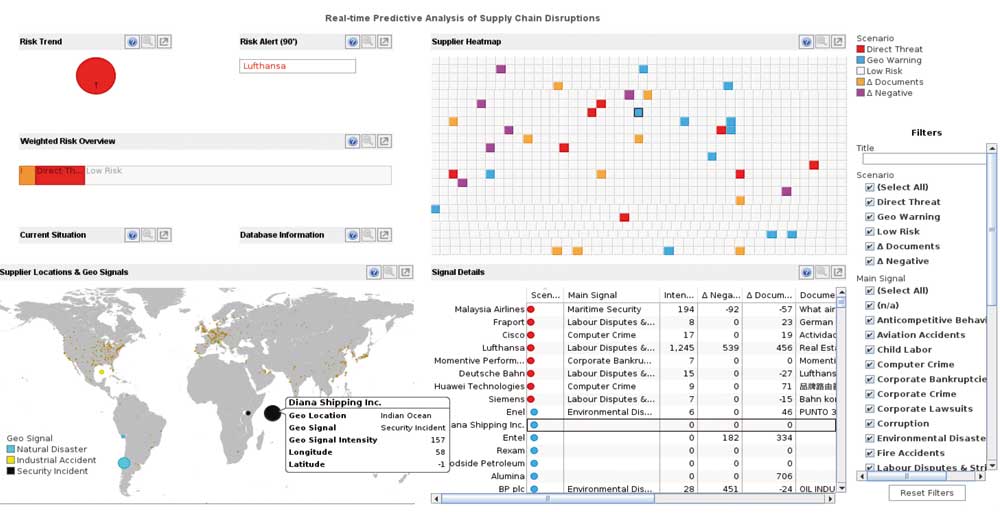This screenshot has height=521, width=1000.
Task: Select the Deutsche Bahn table row
Action: 633,374
